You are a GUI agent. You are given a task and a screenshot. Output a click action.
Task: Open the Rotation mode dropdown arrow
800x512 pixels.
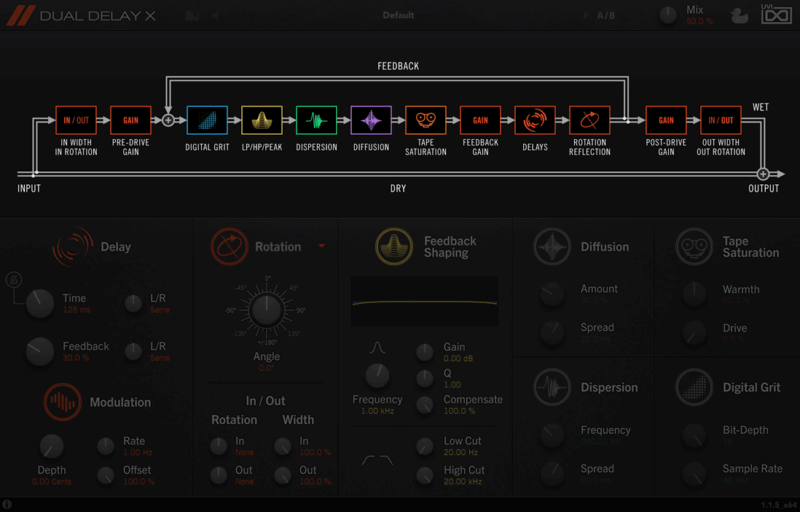tap(322, 246)
